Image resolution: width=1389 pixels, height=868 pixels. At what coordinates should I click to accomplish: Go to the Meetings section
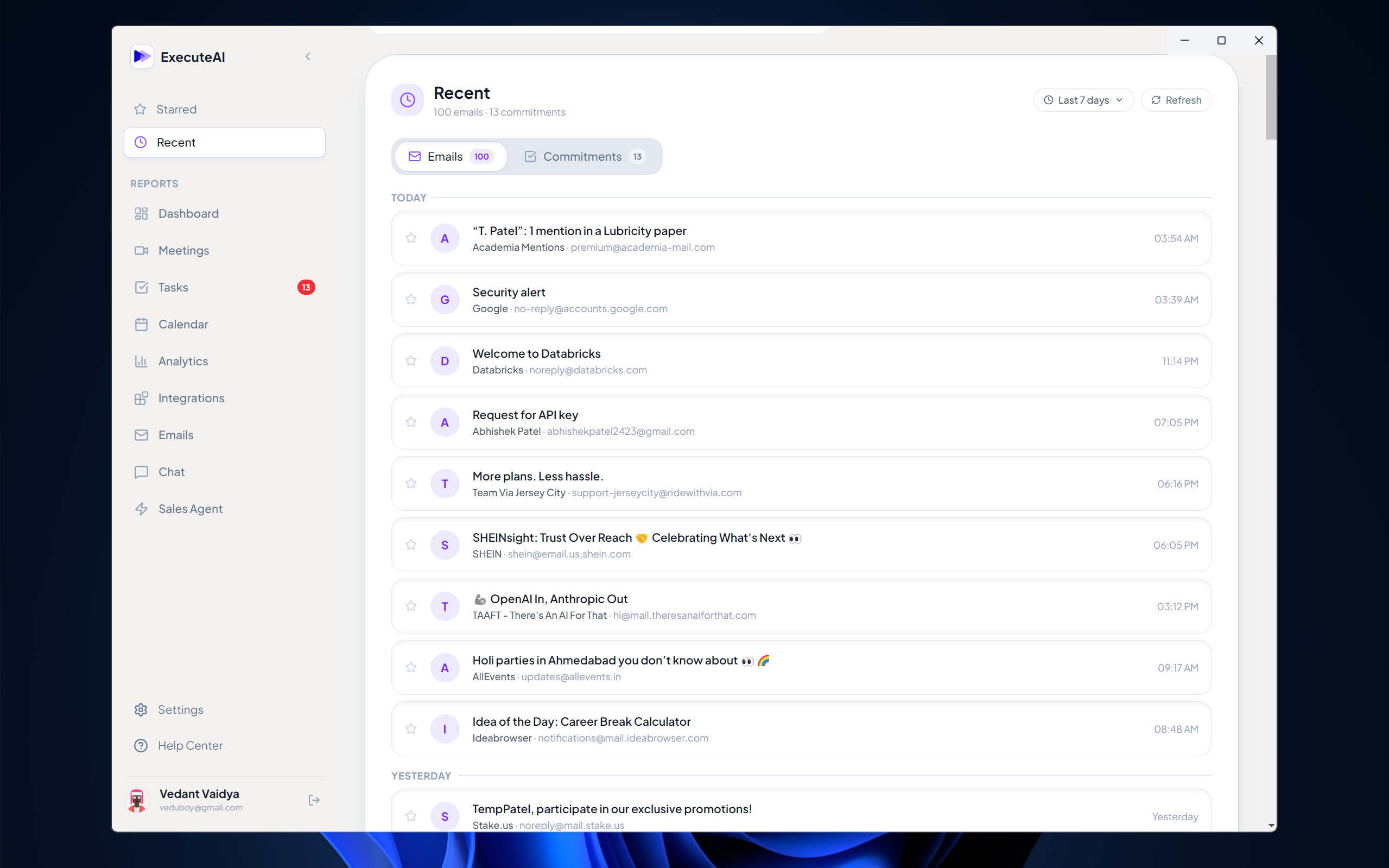pos(183,250)
